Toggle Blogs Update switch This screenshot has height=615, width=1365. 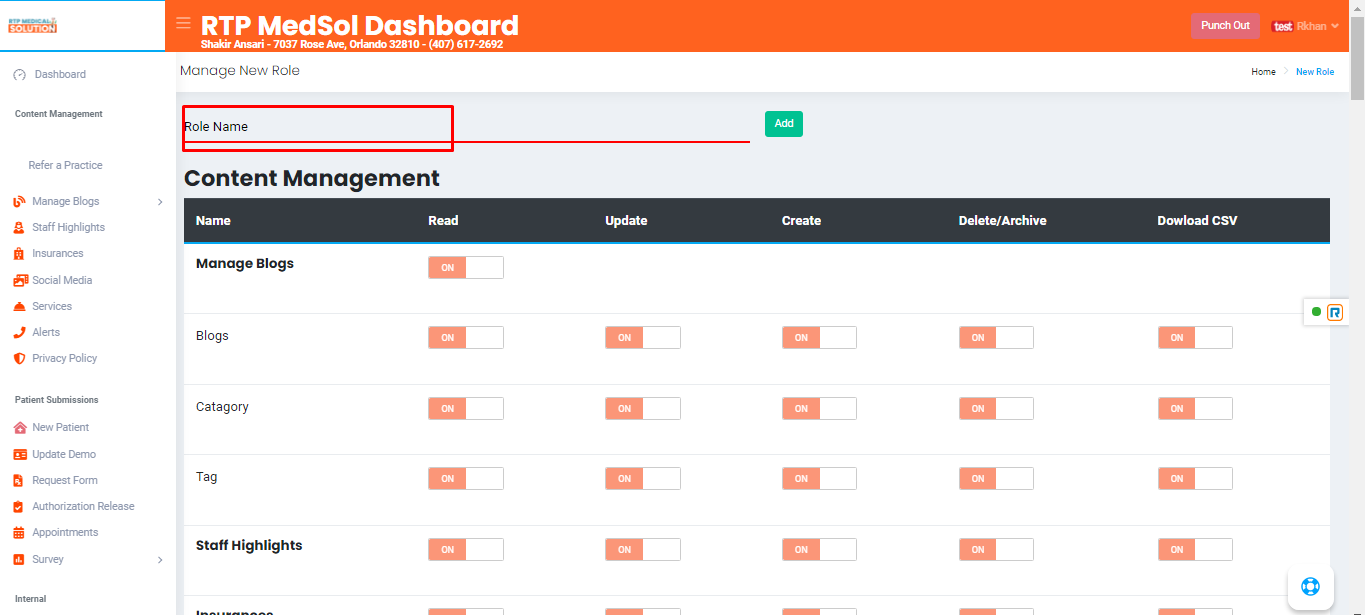point(643,338)
